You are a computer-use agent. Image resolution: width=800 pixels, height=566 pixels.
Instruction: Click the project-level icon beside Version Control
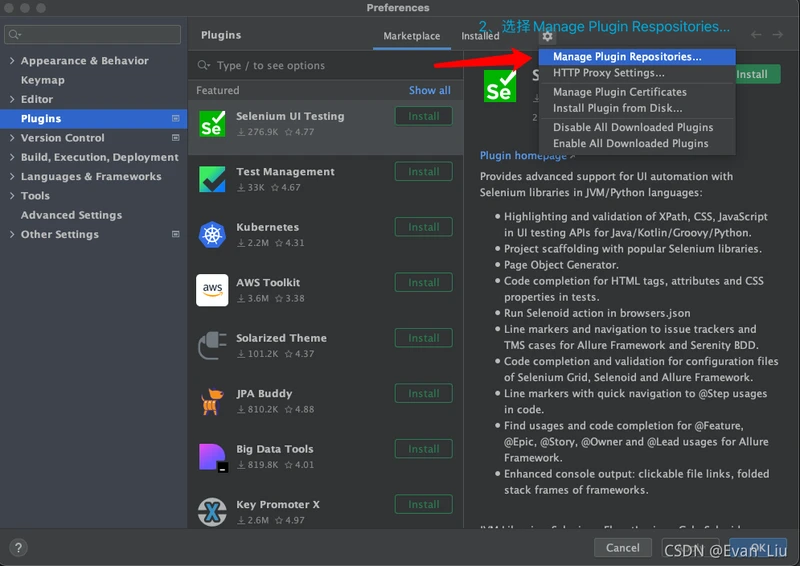click(176, 138)
